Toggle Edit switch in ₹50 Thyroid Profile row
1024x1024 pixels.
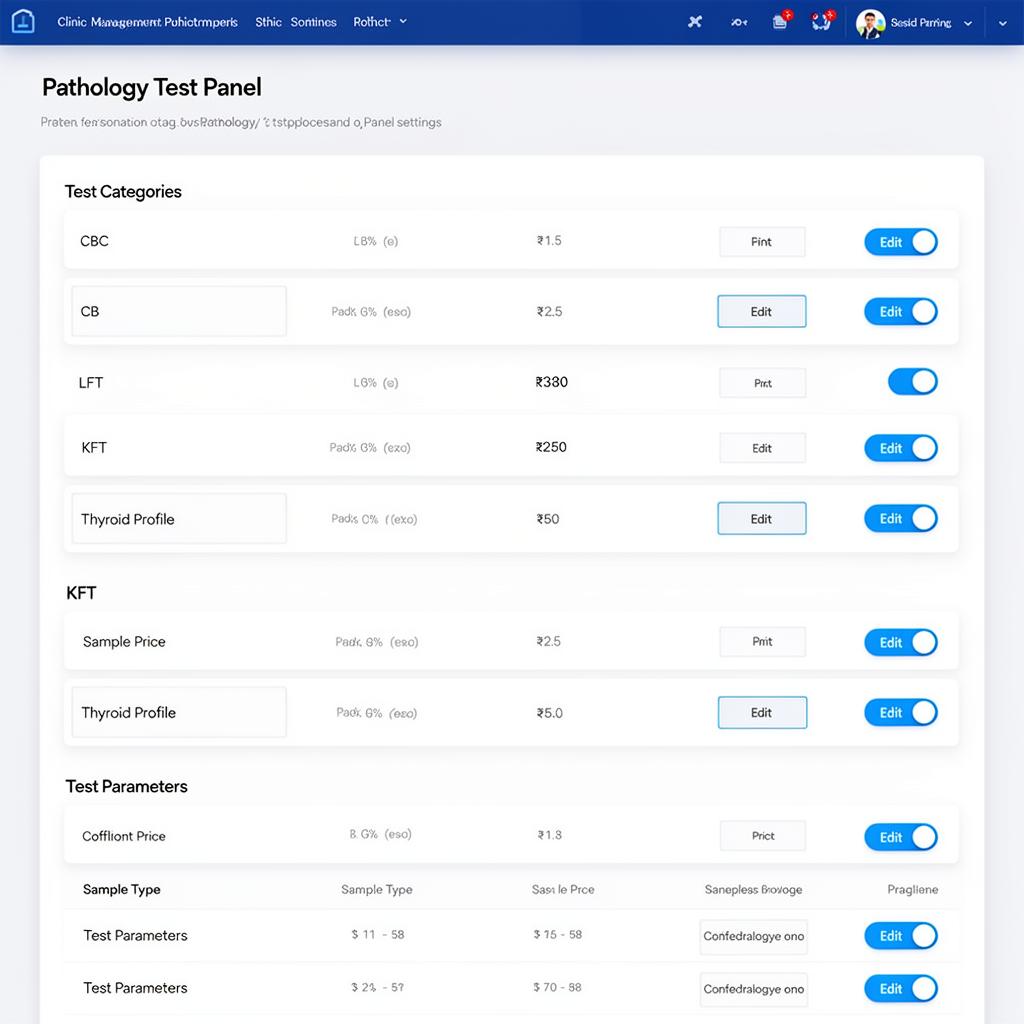[x=901, y=519]
